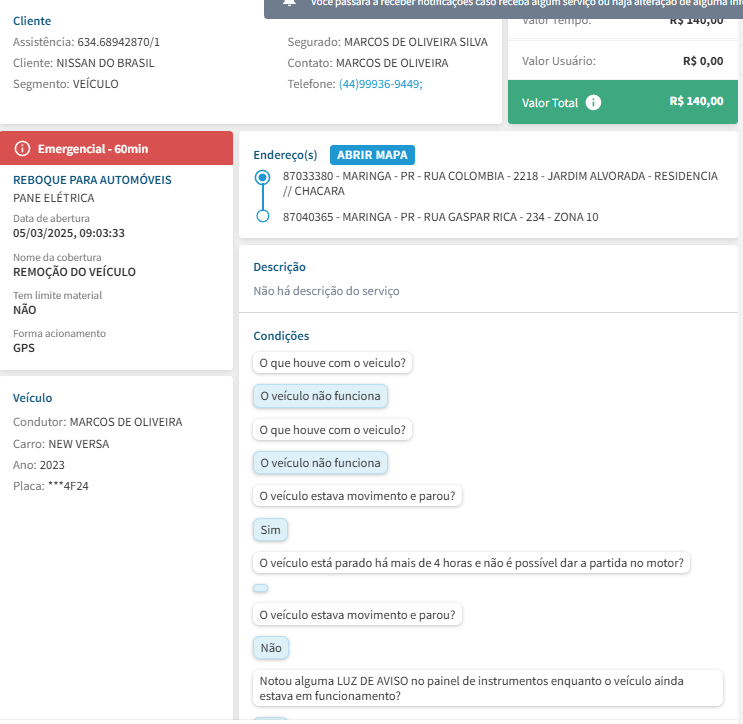The width and height of the screenshot is (743, 724).
Task: Click the question about parado há mais de 4 horas
Action: [471, 563]
